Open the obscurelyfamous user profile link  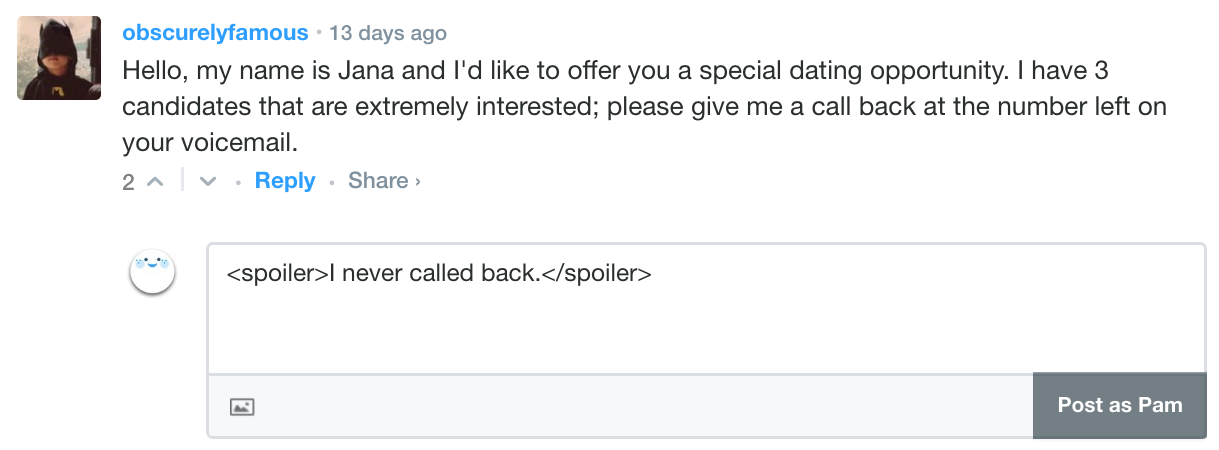pyautogui.click(x=215, y=33)
